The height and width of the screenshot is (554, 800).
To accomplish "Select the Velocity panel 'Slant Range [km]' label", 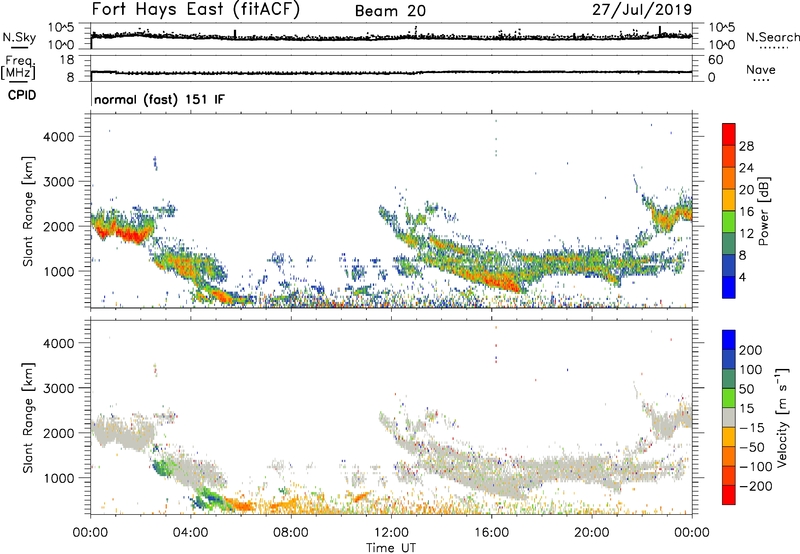I will [x=28, y=418].
